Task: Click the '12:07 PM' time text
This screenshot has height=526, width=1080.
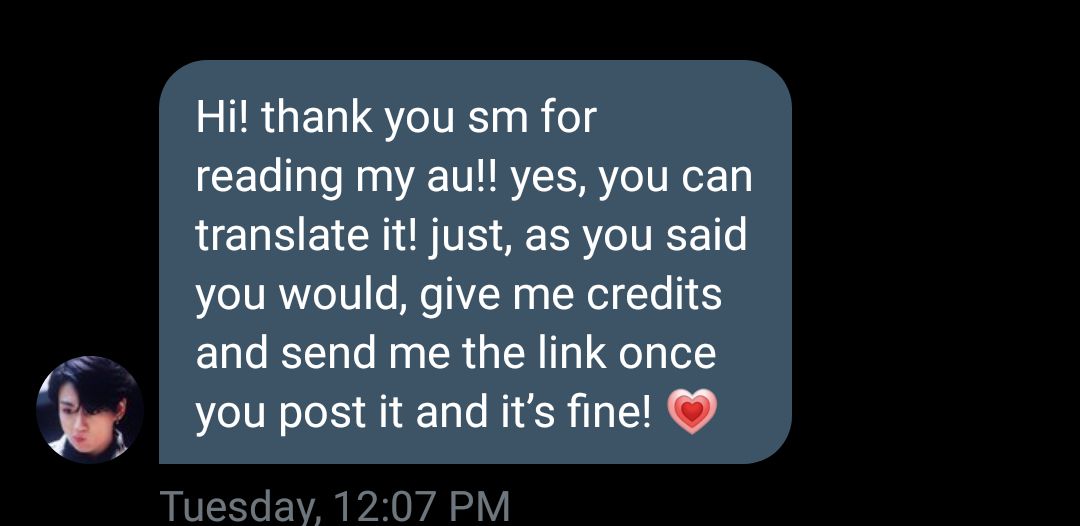Action: [422, 507]
